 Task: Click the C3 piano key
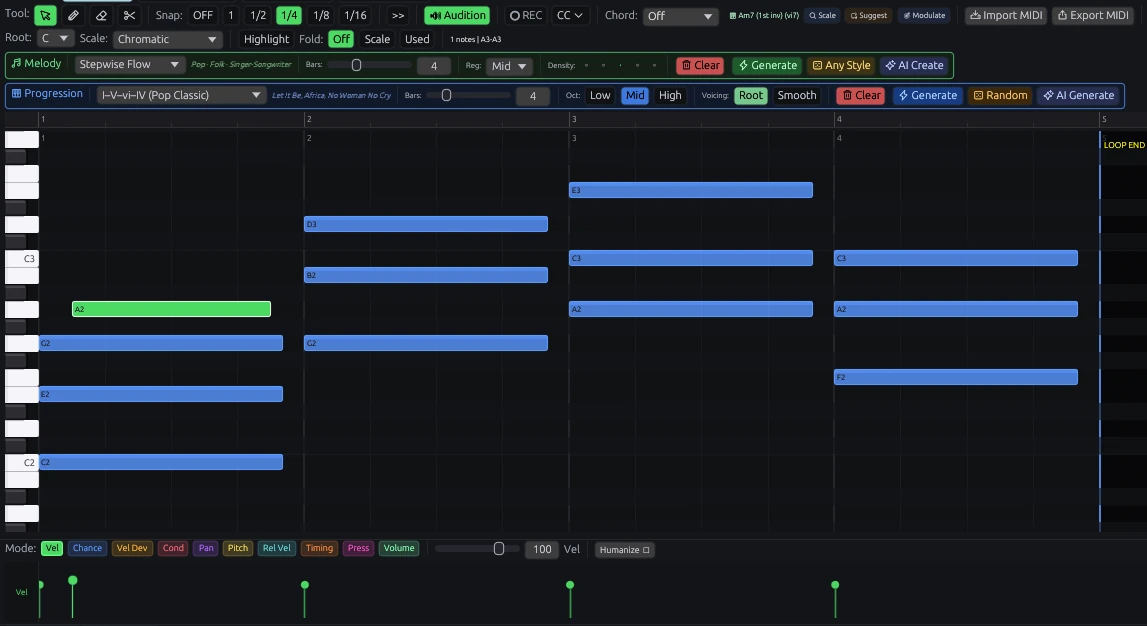click(22, 258)
